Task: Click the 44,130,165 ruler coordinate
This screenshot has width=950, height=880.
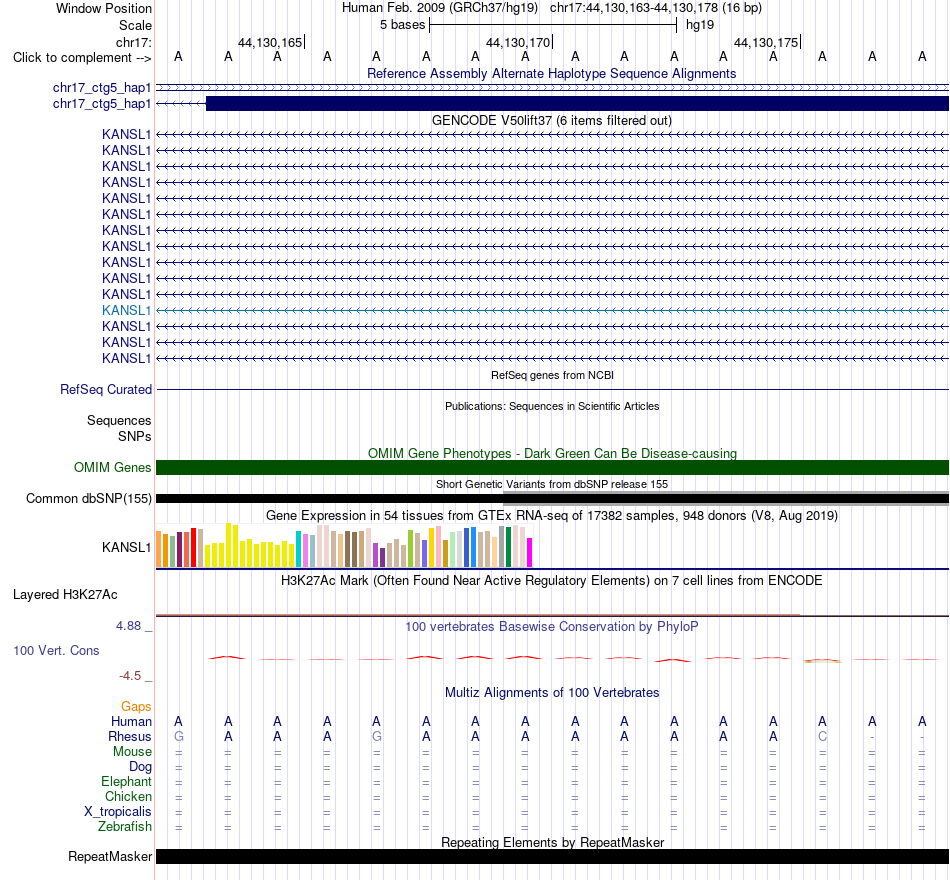Action: coord(270,42)
